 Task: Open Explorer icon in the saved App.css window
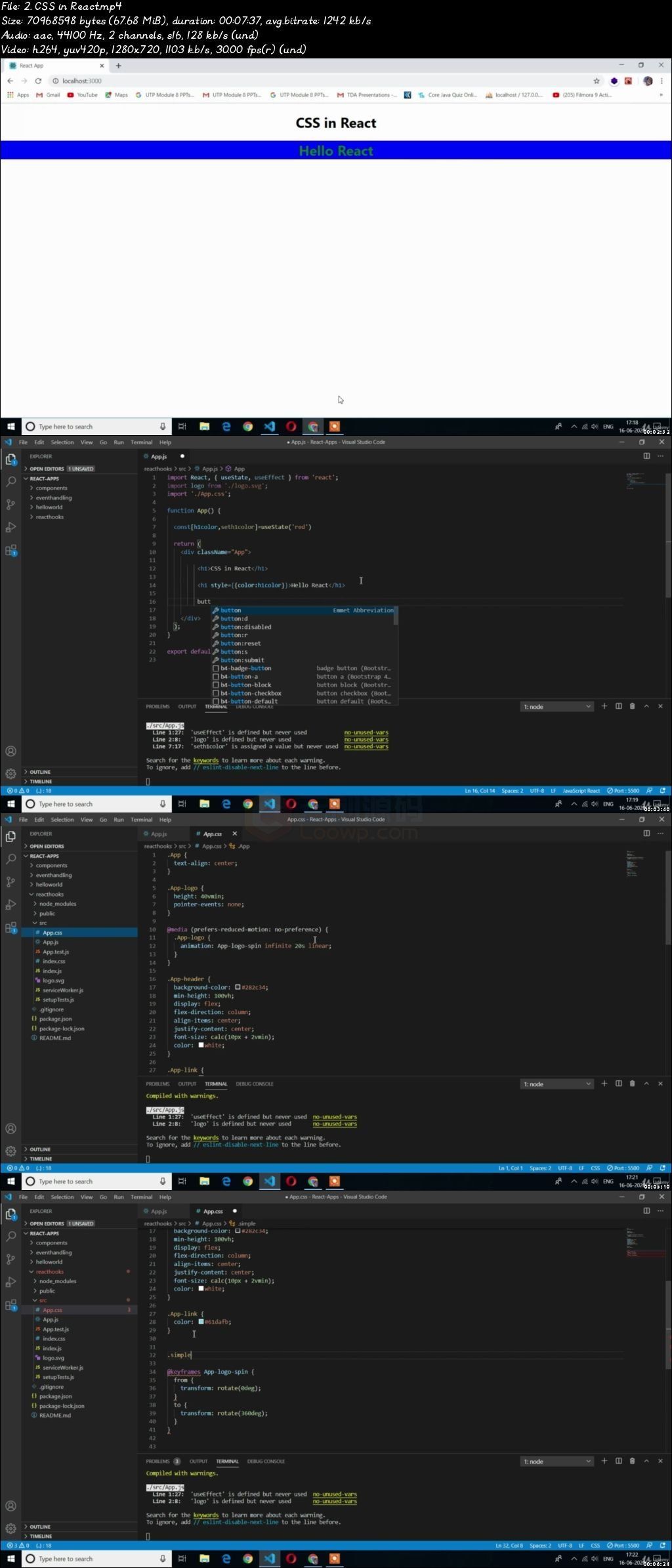pyautogui.click(x=10, y=836)
